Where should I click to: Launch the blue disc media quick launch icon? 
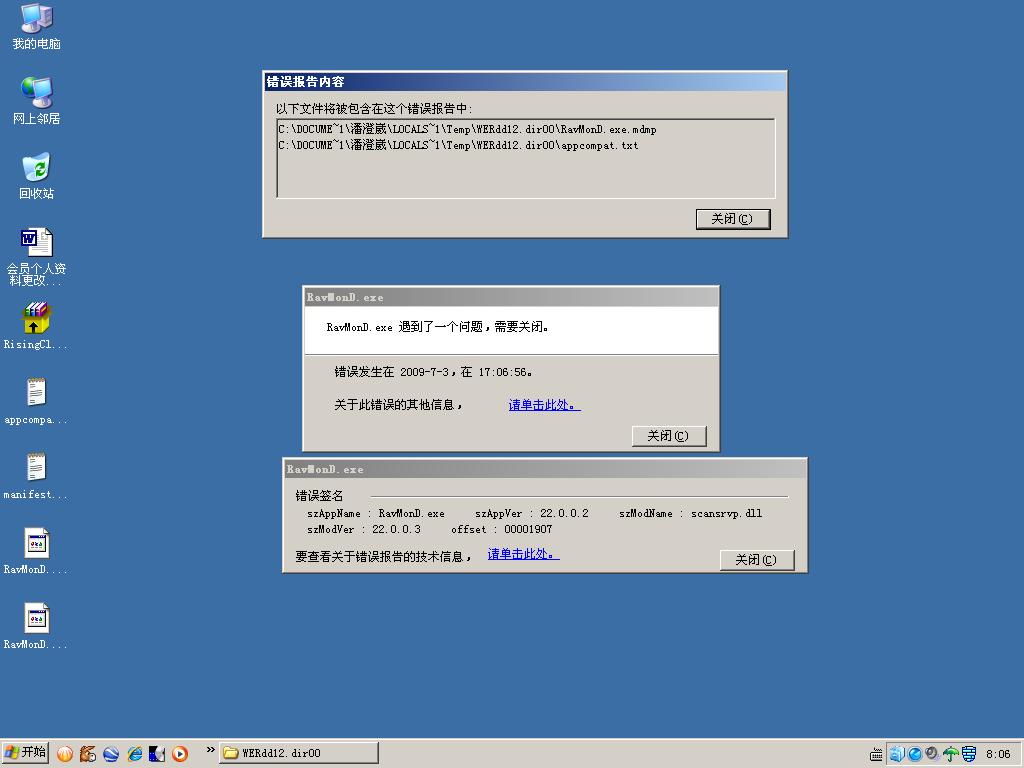click(x=157, y=754)
